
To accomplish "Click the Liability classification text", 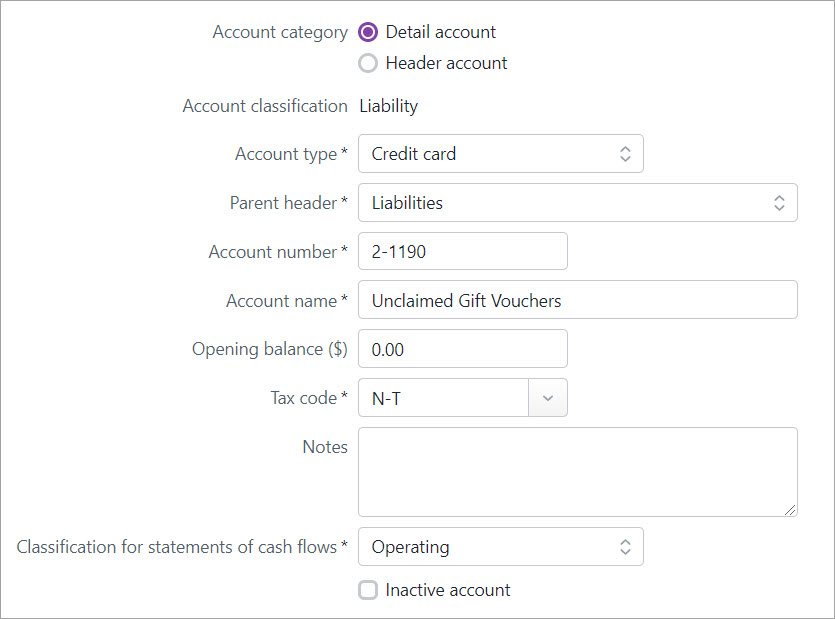I will tap(388, 105).
